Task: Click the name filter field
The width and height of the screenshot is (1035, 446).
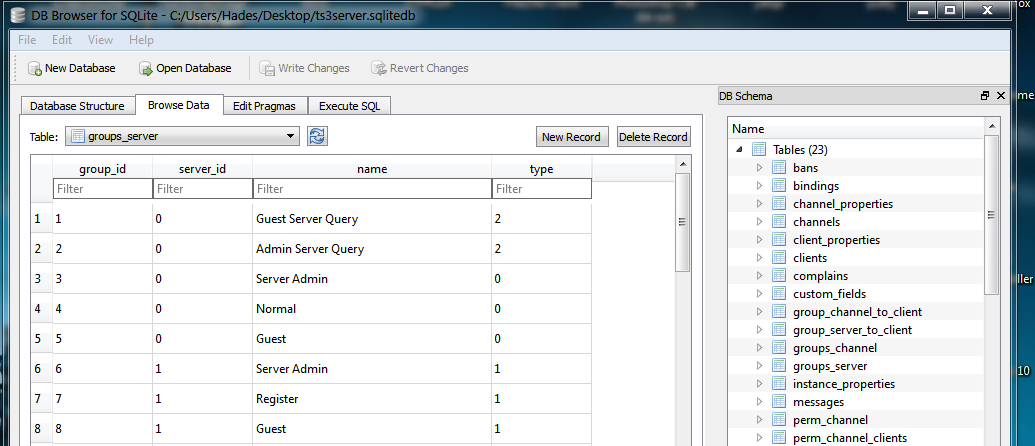Action: pyautogui.click(x=372, y=189)
